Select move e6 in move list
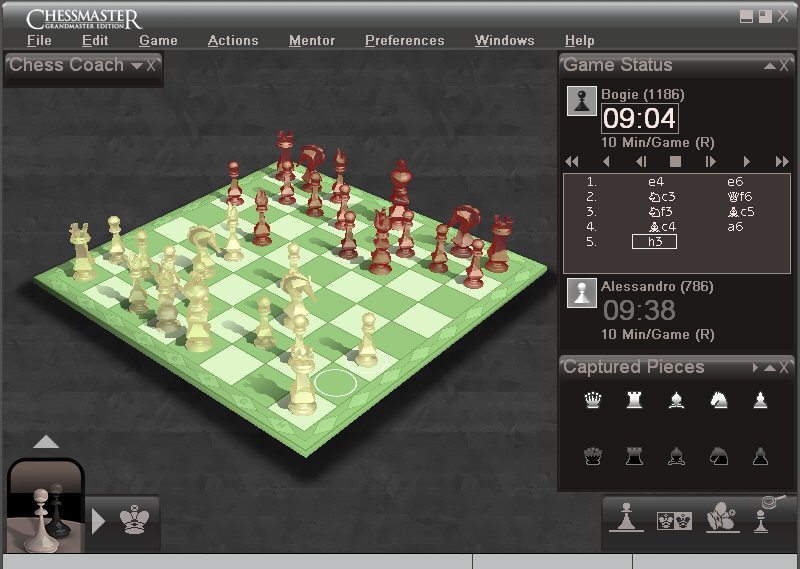The height and width of the screenshot is (569, 800). [735, 182]
